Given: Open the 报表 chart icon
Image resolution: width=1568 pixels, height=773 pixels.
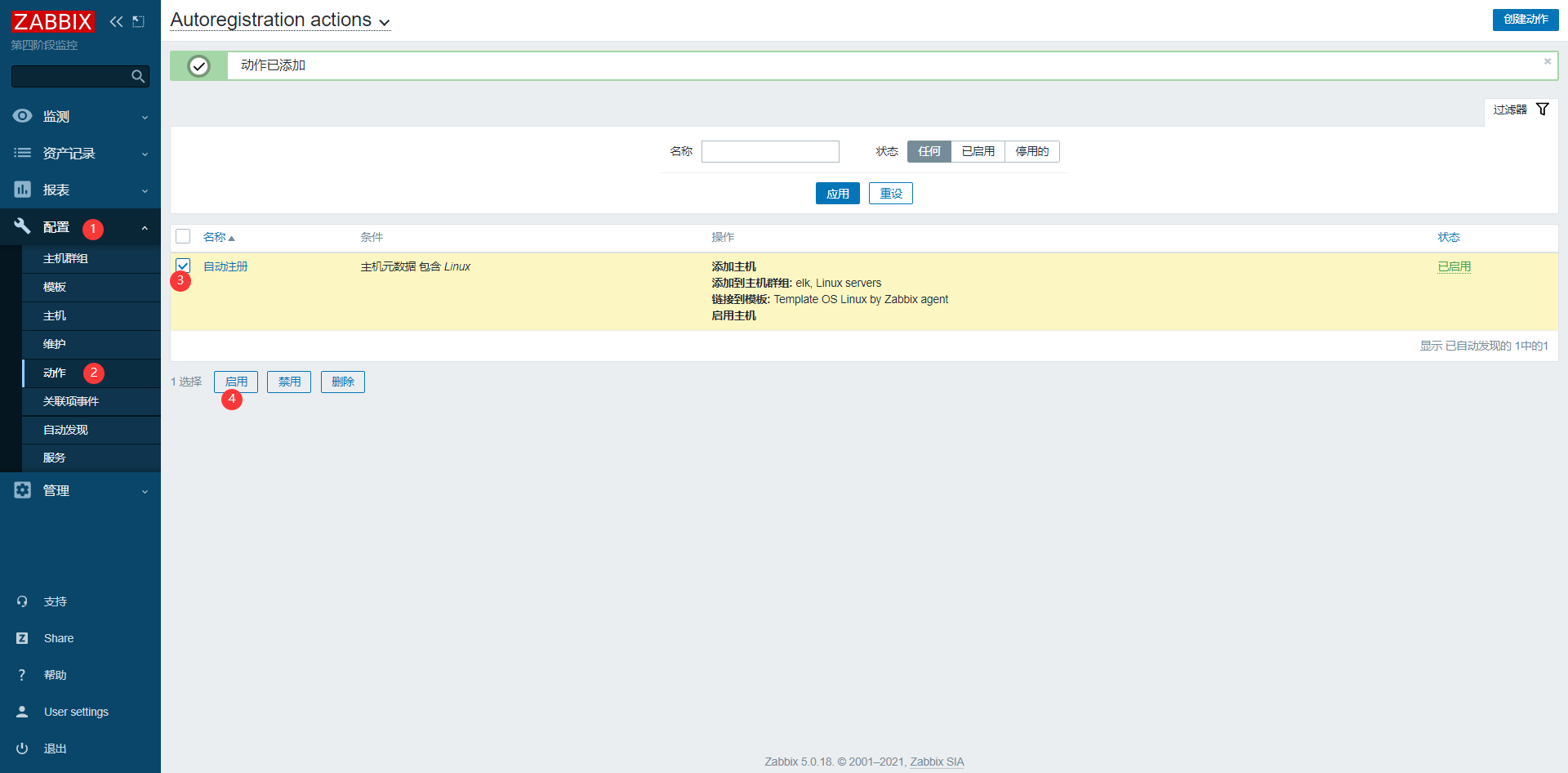Looking at the screenshot, I should coord(22,190).
